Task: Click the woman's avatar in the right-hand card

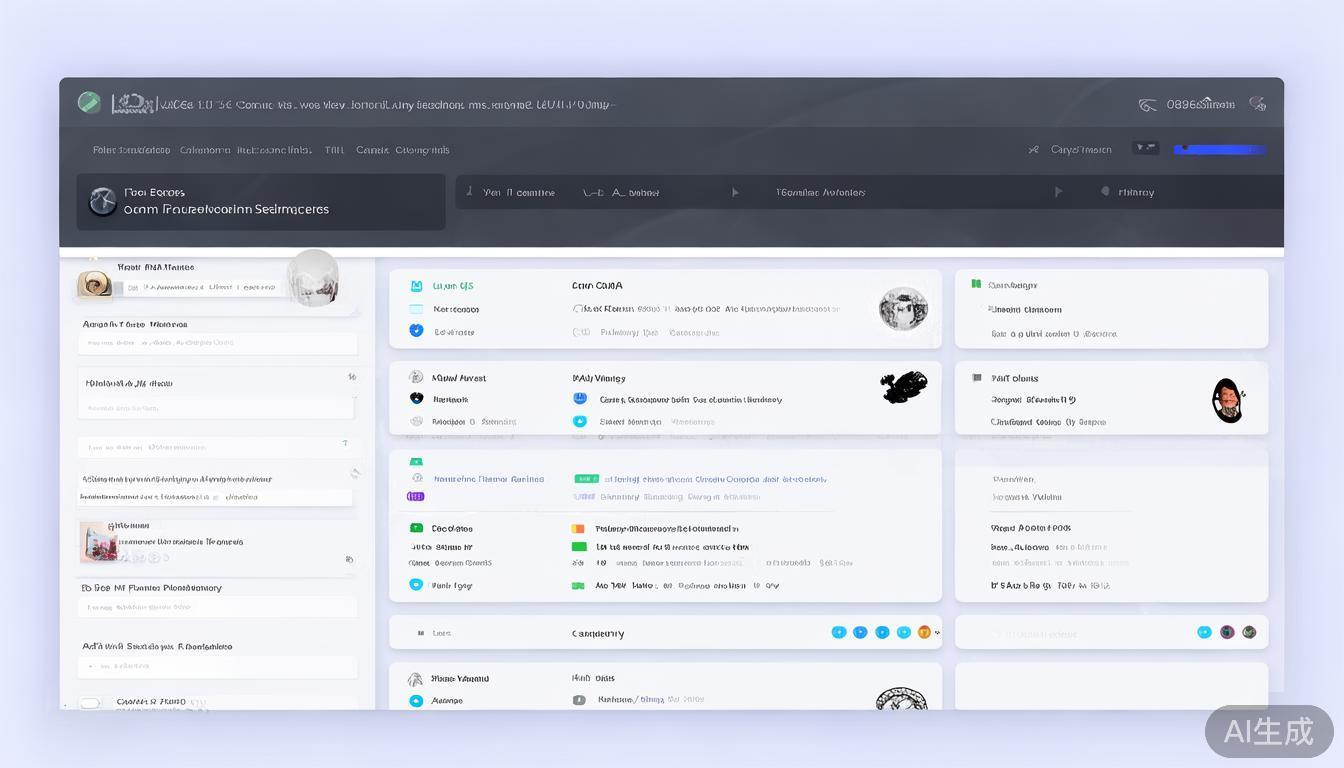Action: 1227,400
